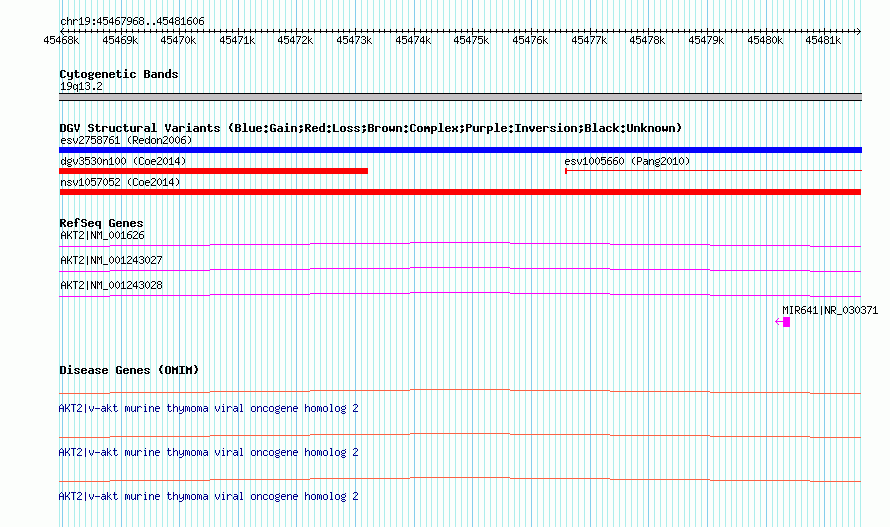The height and width of the screenshot is (527, 890).
Task: Select the AKT2 NM_001243027 magenta transcript line
Action: [x=460, y=269]
